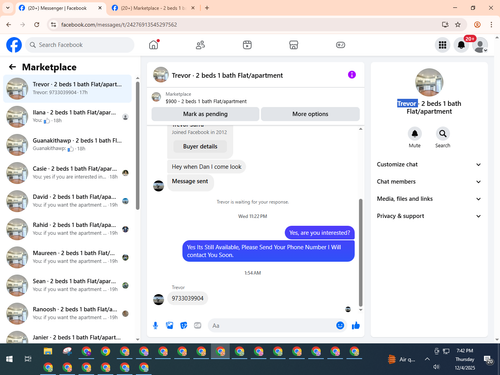
Task: Open the Ranoosh conversation
Action: [x=68, y=313]
